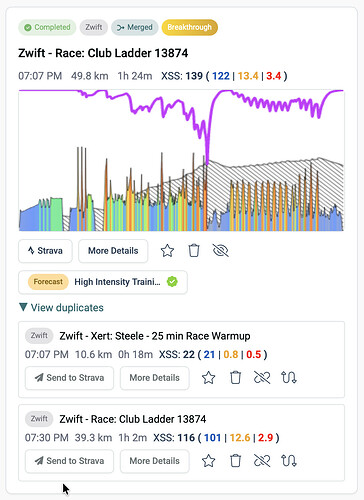Open the main activity title Club Ladder 13874
Screen dimensions: 364x500
click(103, 53)
